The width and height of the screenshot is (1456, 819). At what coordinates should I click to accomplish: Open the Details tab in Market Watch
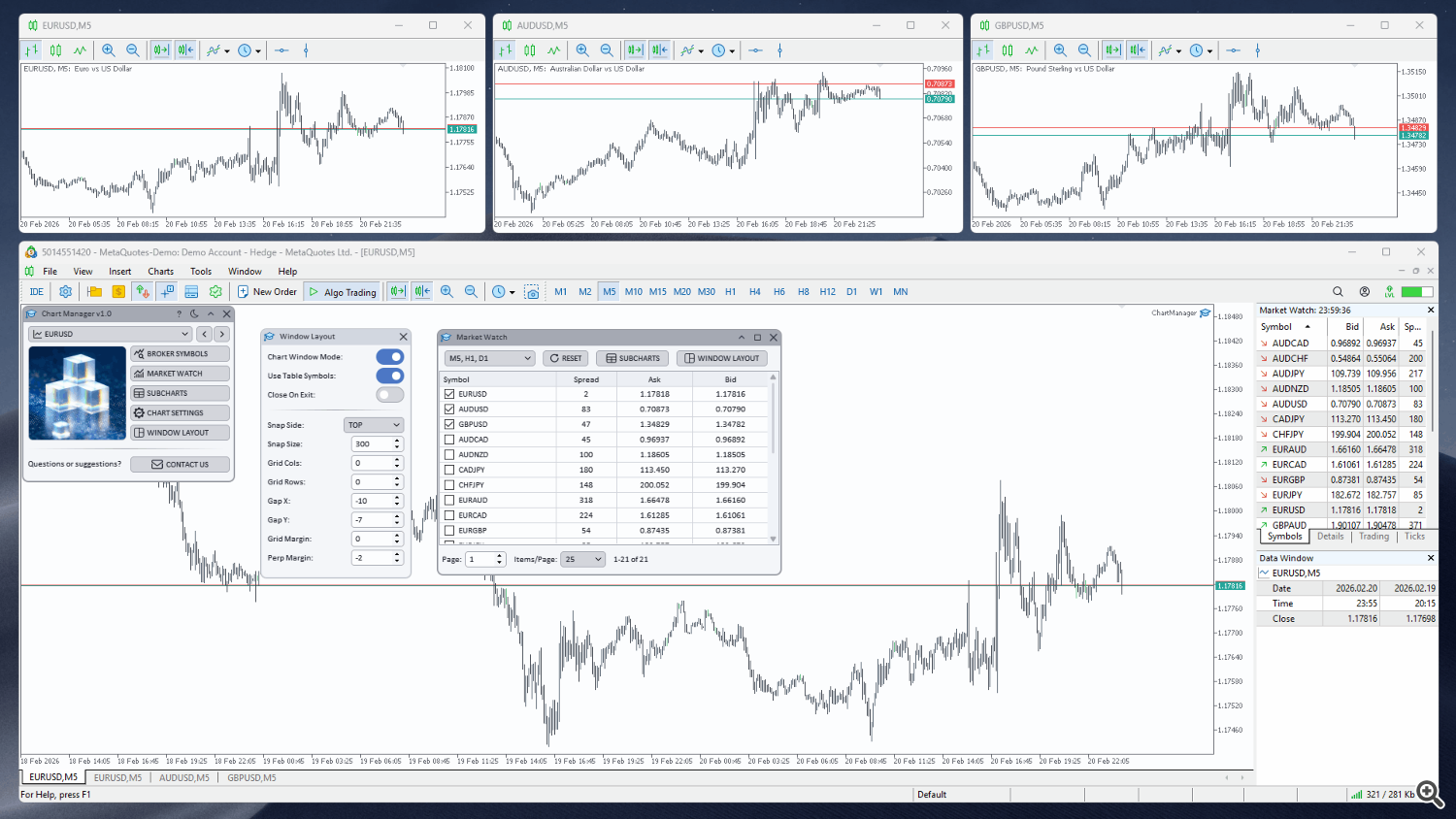(x=1331, y=537)
